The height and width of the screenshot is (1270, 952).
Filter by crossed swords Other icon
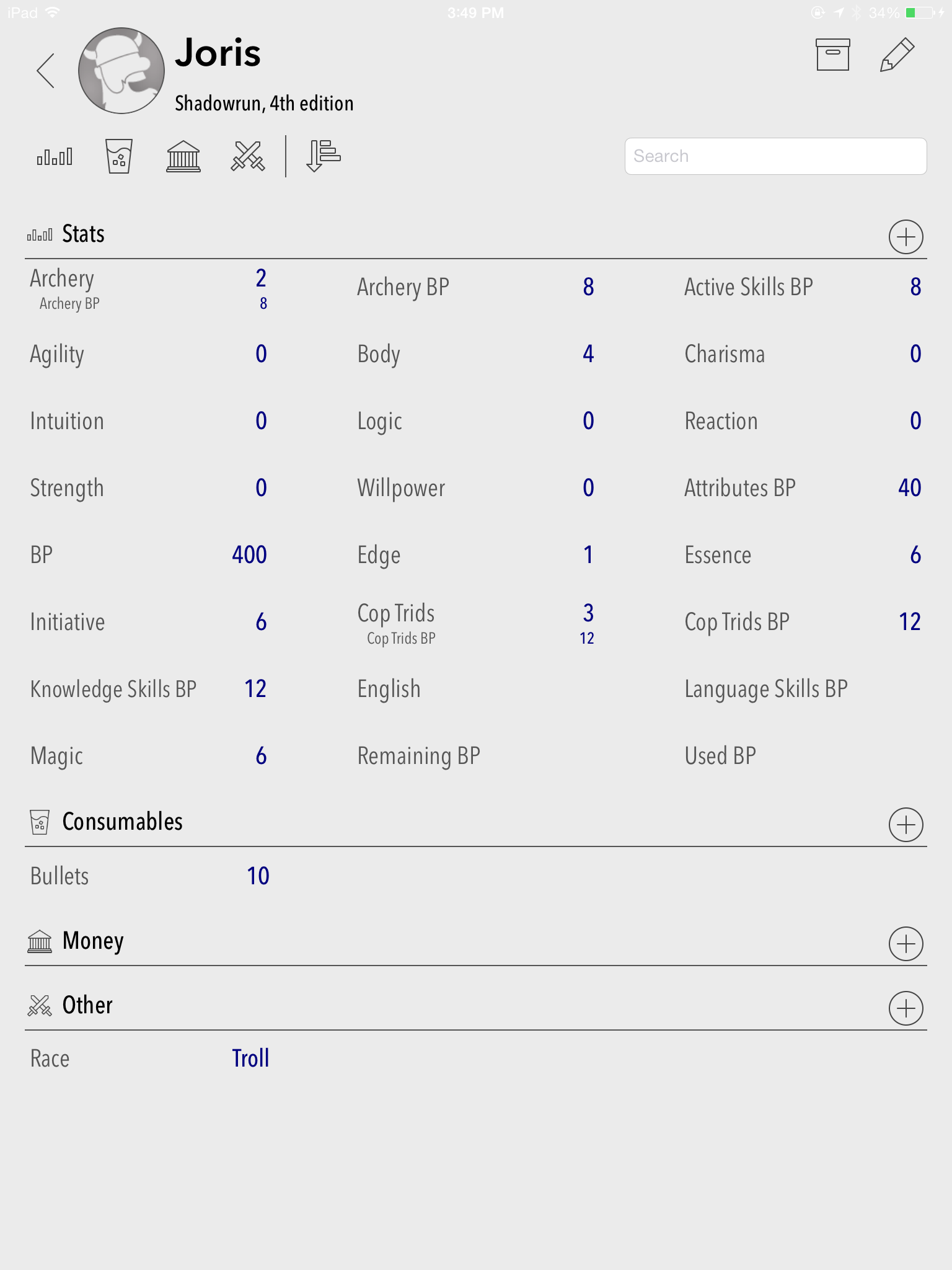coord(248,156)
